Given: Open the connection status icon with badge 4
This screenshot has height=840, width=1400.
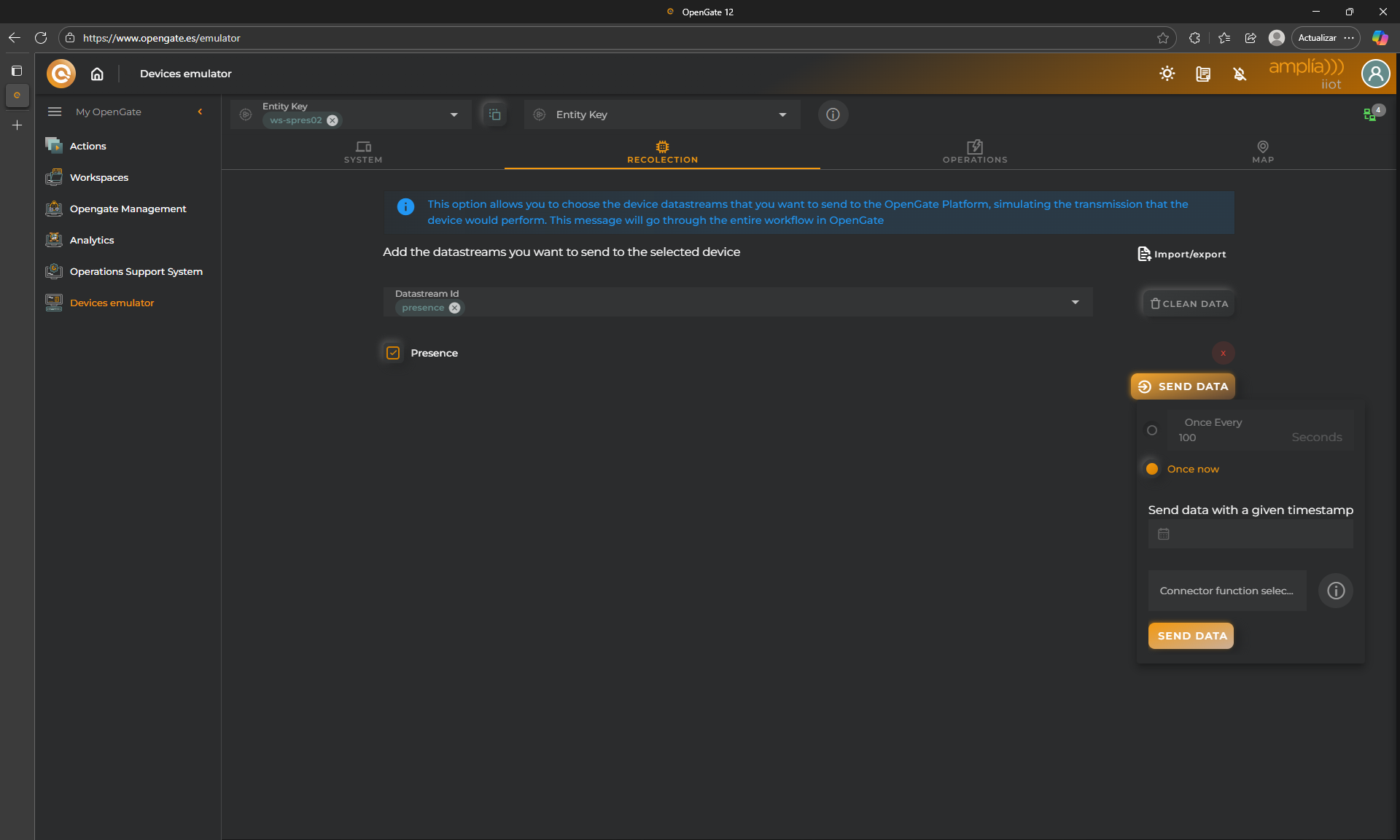Looking at the screenshot, I should click(1371, 114).
